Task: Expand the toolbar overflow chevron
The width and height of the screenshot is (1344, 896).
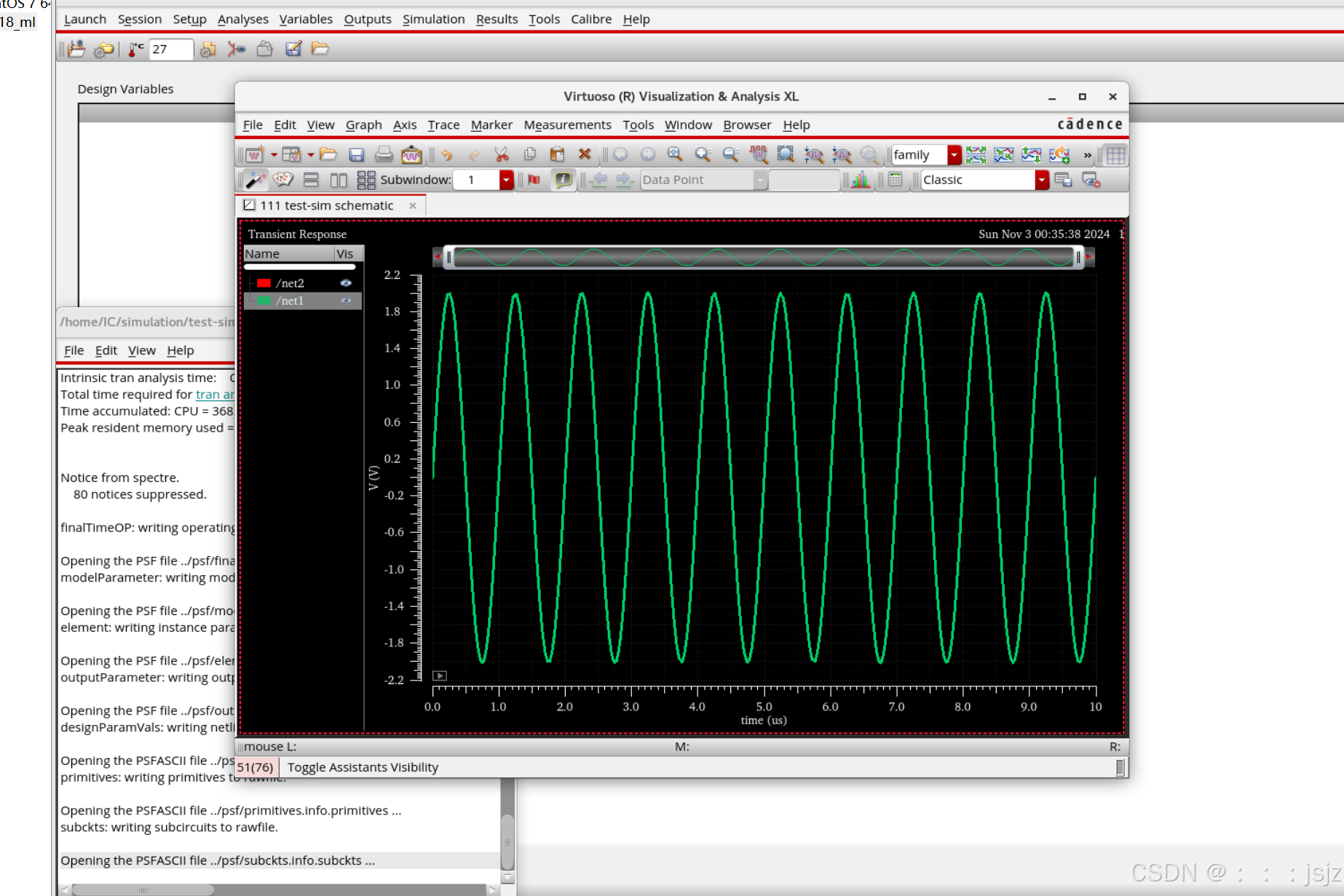Action: [x=1088, y=154]
